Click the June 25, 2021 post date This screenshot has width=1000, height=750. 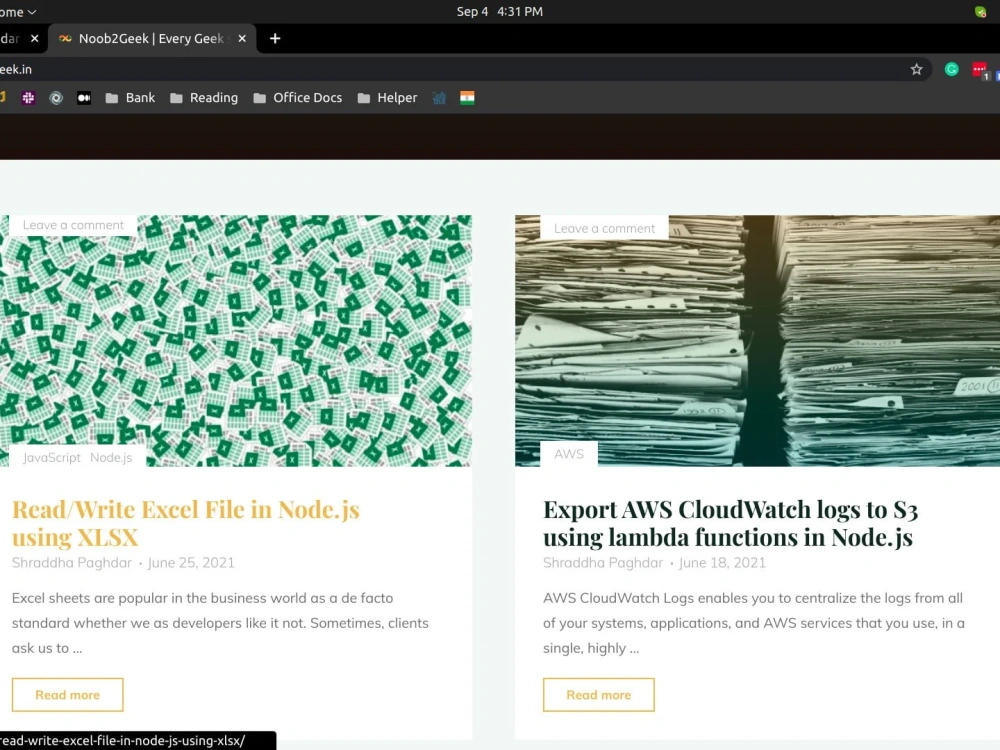191,562
